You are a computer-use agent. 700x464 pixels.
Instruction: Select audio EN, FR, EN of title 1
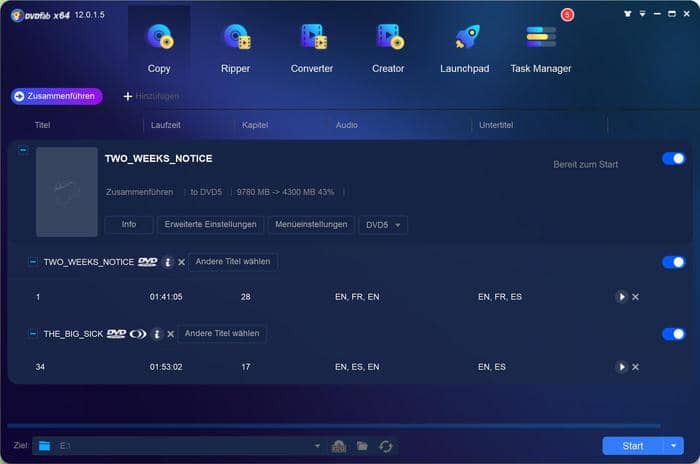357,297
